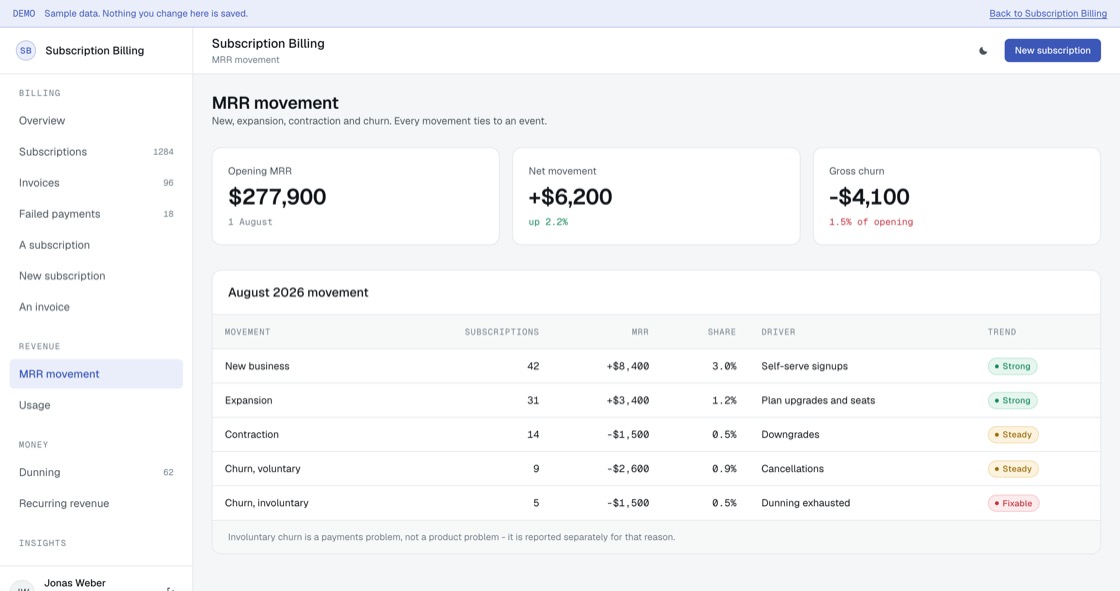Click the MRR column header
This screenshot has width=1120, height=591.
click(x=640, y=332)
